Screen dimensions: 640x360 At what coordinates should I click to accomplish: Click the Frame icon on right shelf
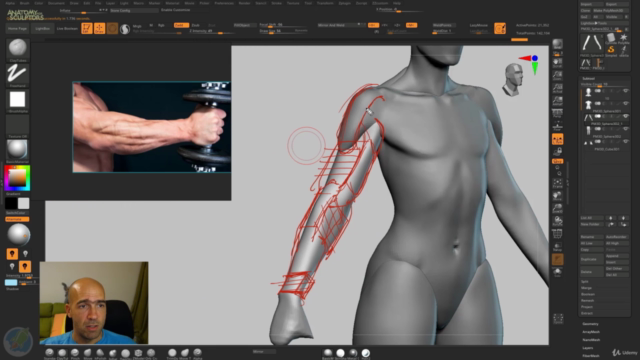pyautogui.click(x=557, y=183)
